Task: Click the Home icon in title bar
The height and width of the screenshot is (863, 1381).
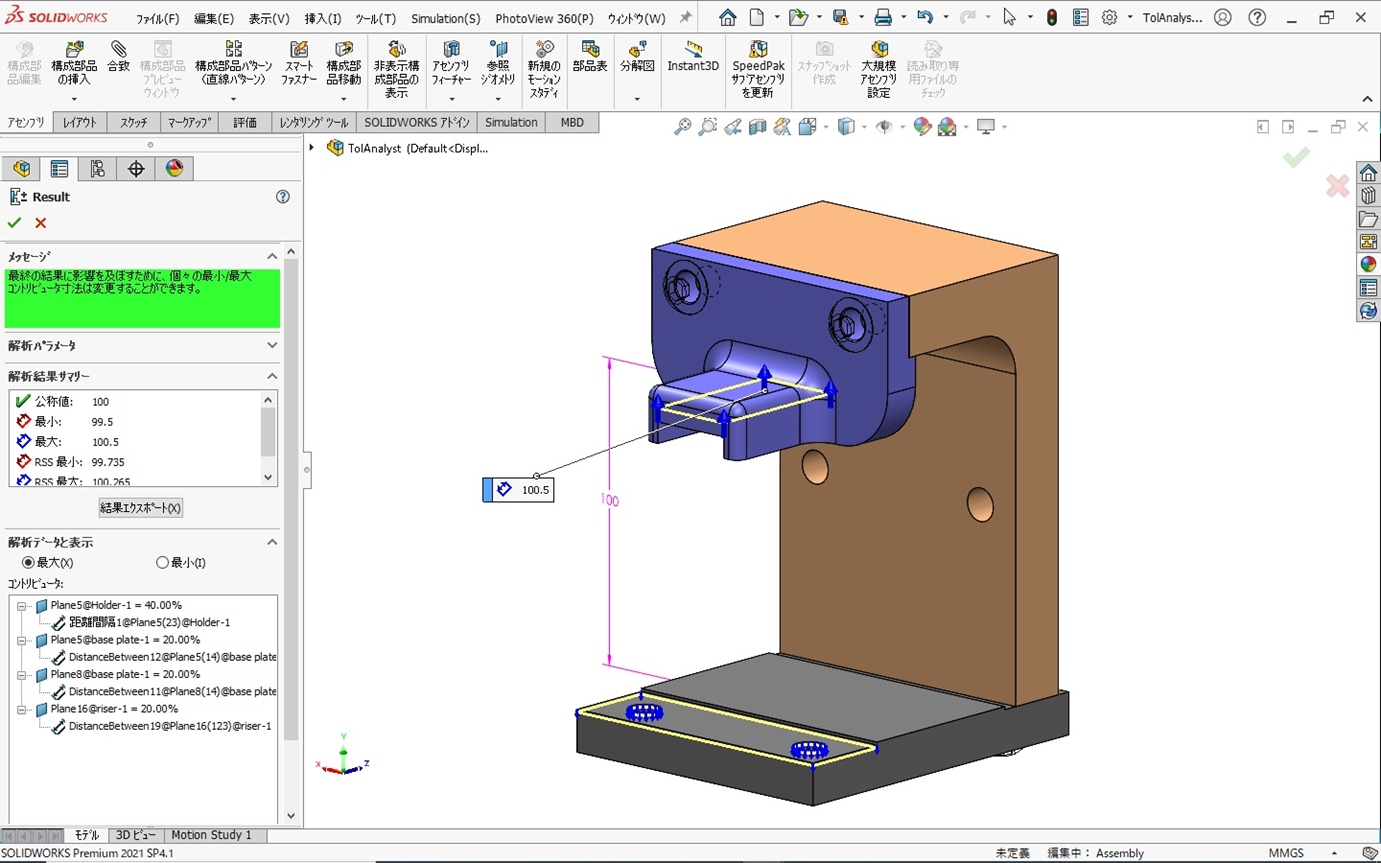Action: pyautogui.click(x=728, y=17)
